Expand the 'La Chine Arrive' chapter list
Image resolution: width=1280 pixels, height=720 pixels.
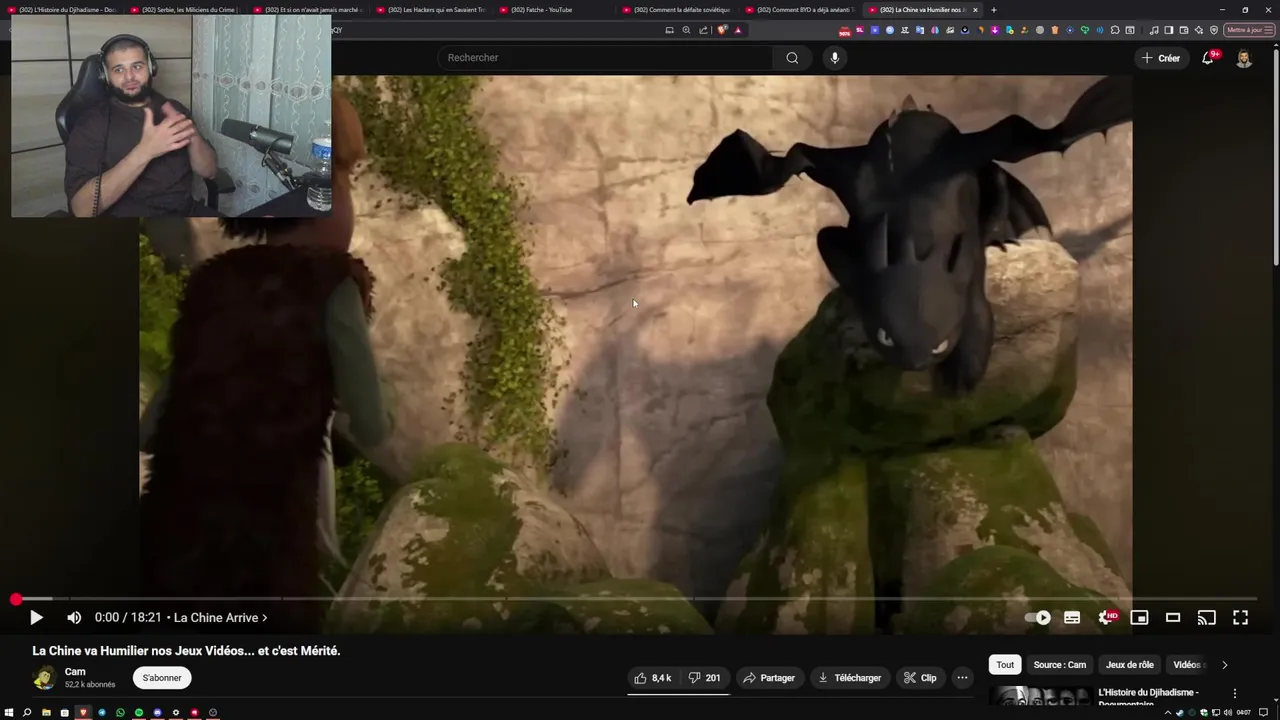click(220, 618)
